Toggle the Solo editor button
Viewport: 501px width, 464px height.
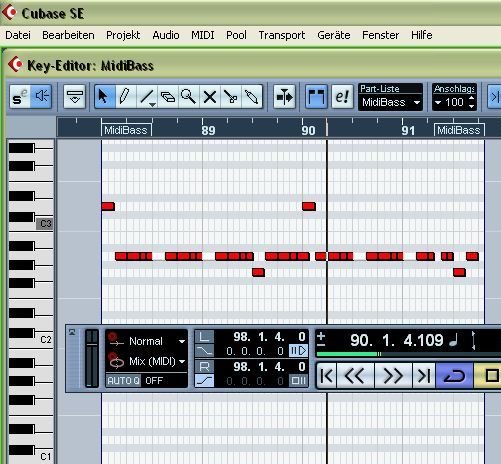pyautogui.click(x=20, y=97)
